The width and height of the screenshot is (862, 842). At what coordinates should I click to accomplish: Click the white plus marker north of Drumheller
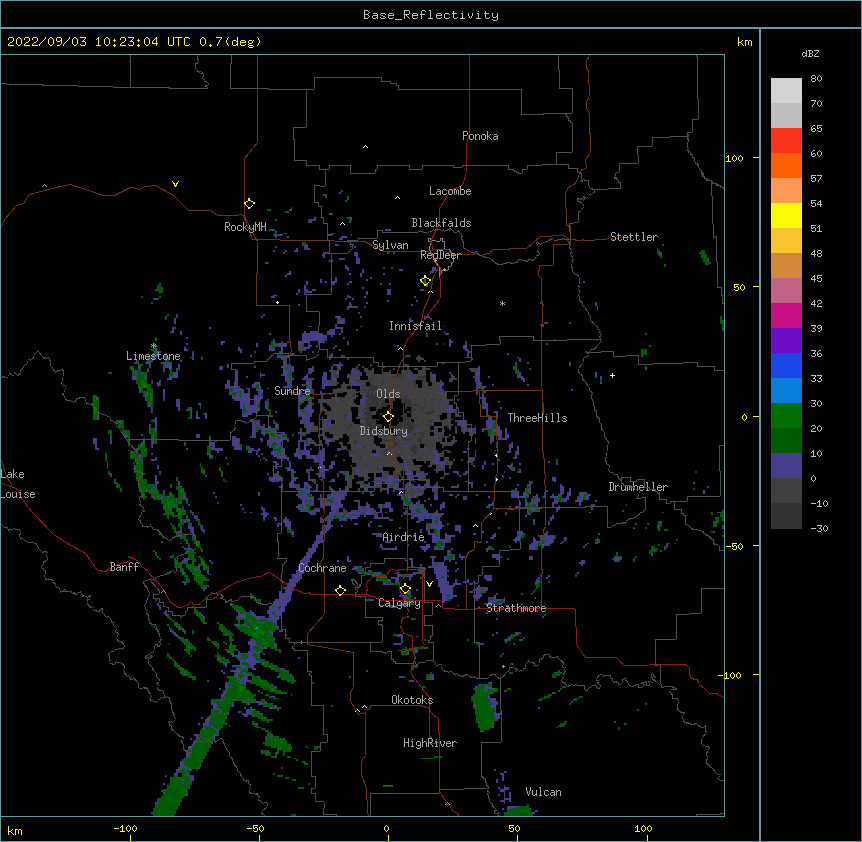(612, 375)
